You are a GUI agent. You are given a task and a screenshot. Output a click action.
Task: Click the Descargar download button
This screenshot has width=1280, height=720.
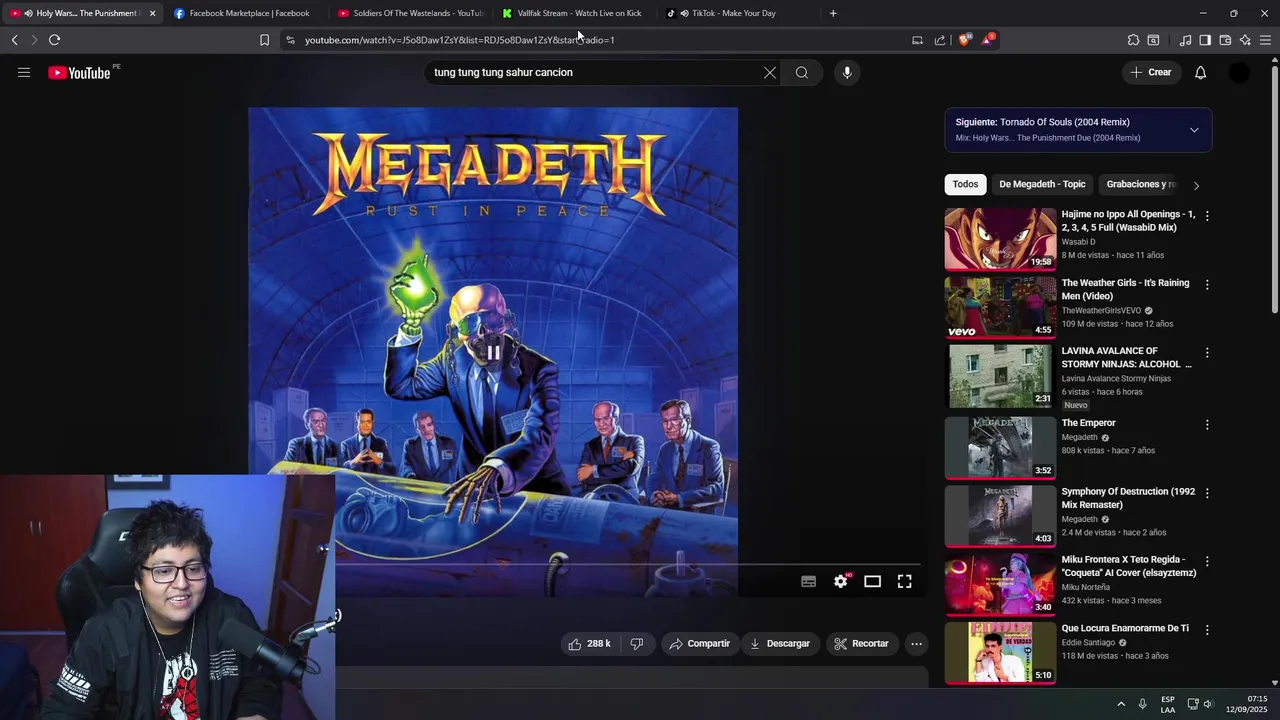[780, 643]
